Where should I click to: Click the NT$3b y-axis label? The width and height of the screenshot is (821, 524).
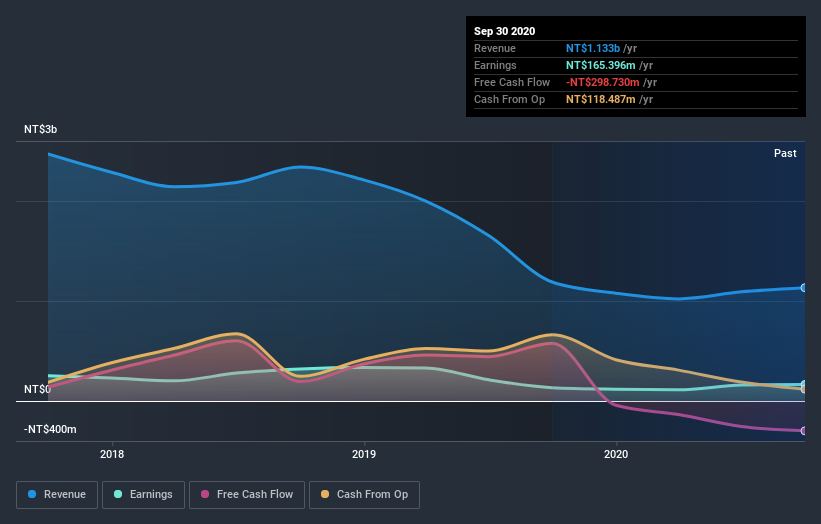coord(40,129)
